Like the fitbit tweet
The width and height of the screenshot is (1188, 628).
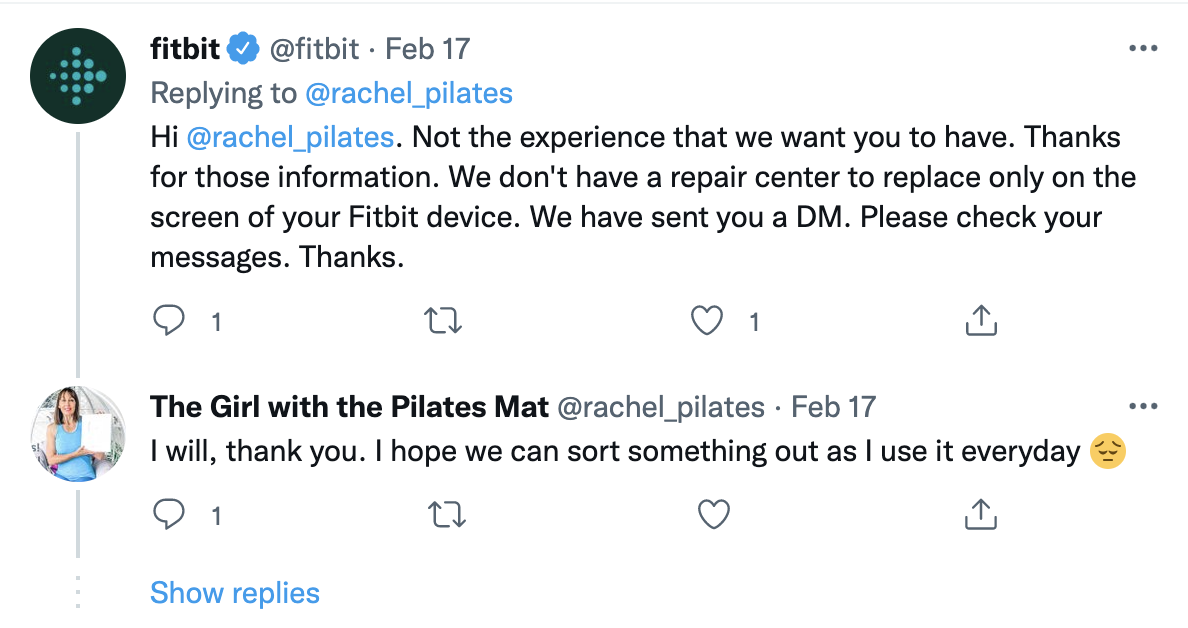[x=707, y=320]
